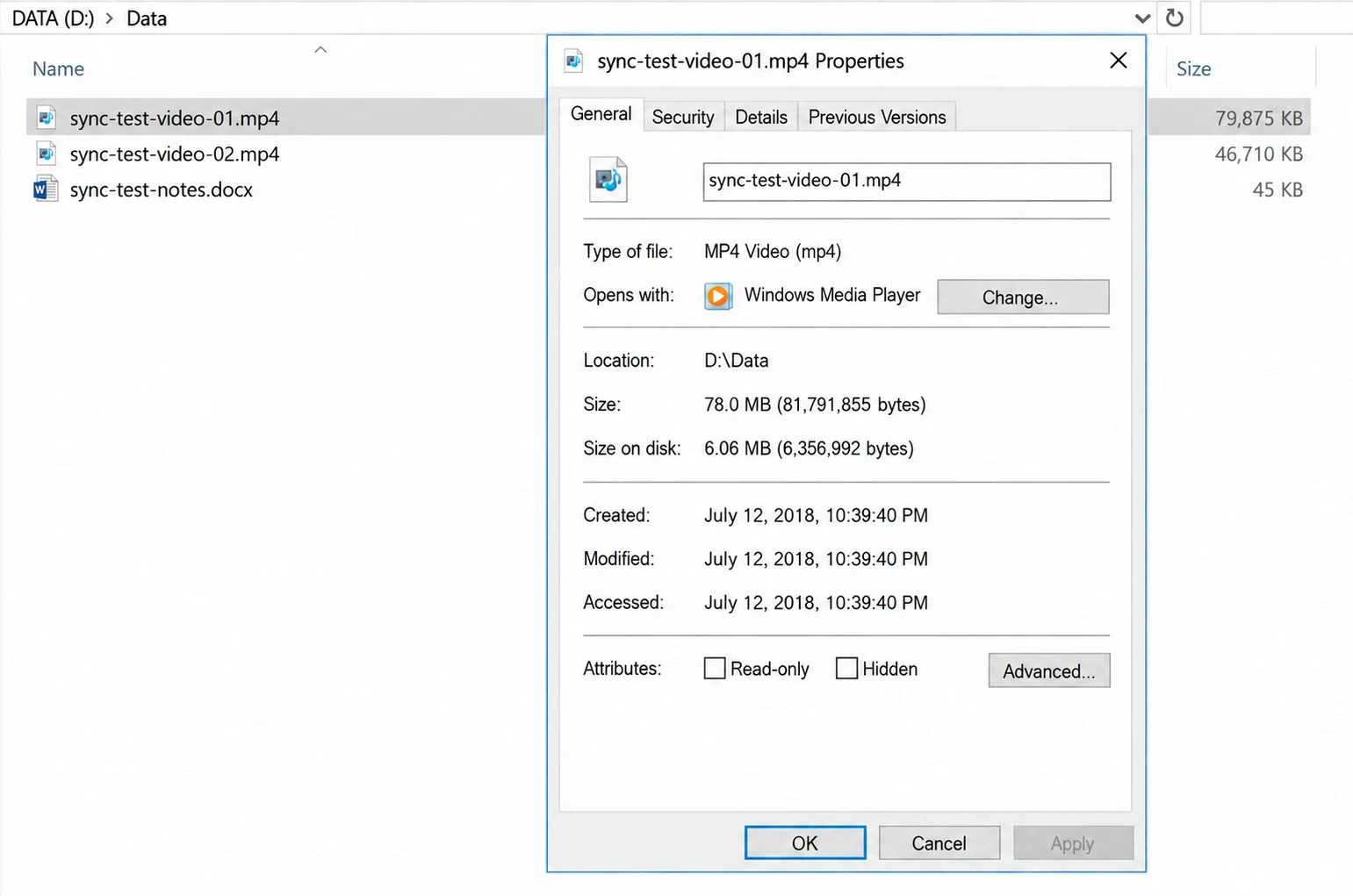Switch to the General tab
The width and height of the screenshot is (1353, 896).
coord(601,114)
